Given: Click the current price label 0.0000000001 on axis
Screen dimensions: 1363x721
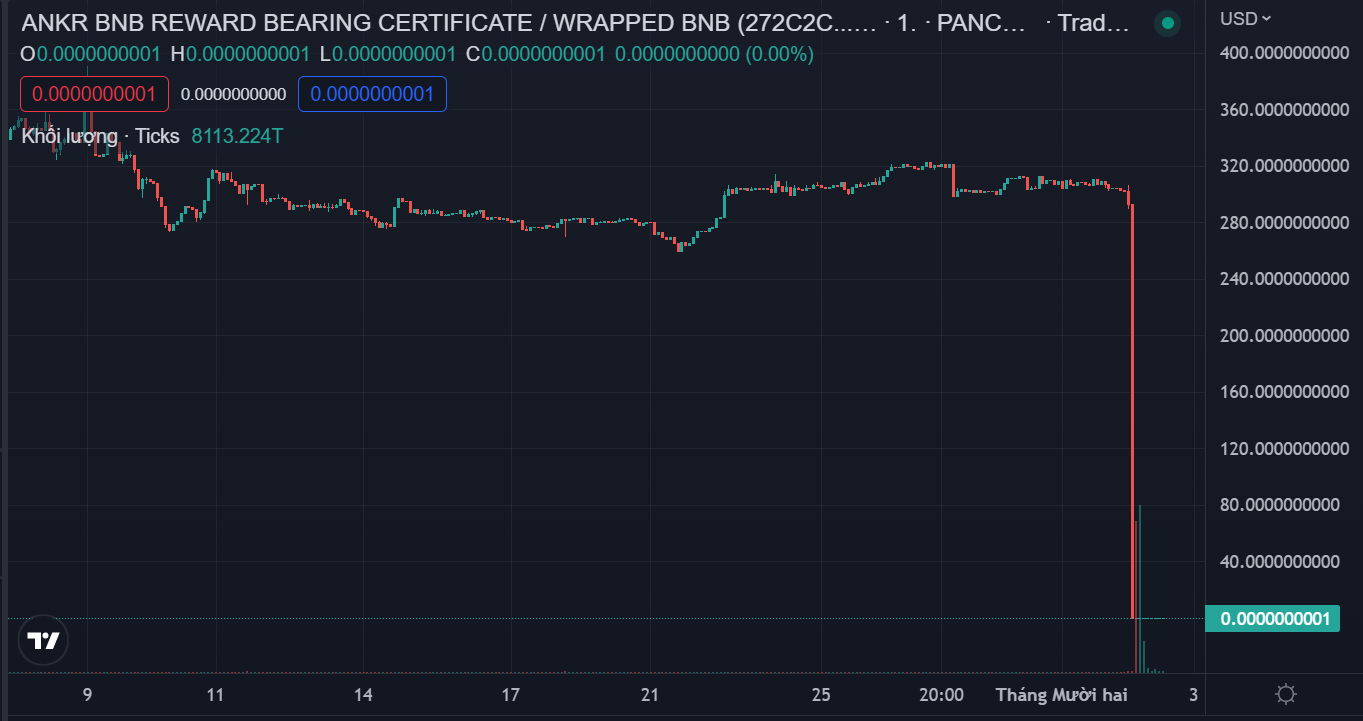Looking at the screenshot, I should (x=1272, y=619).
